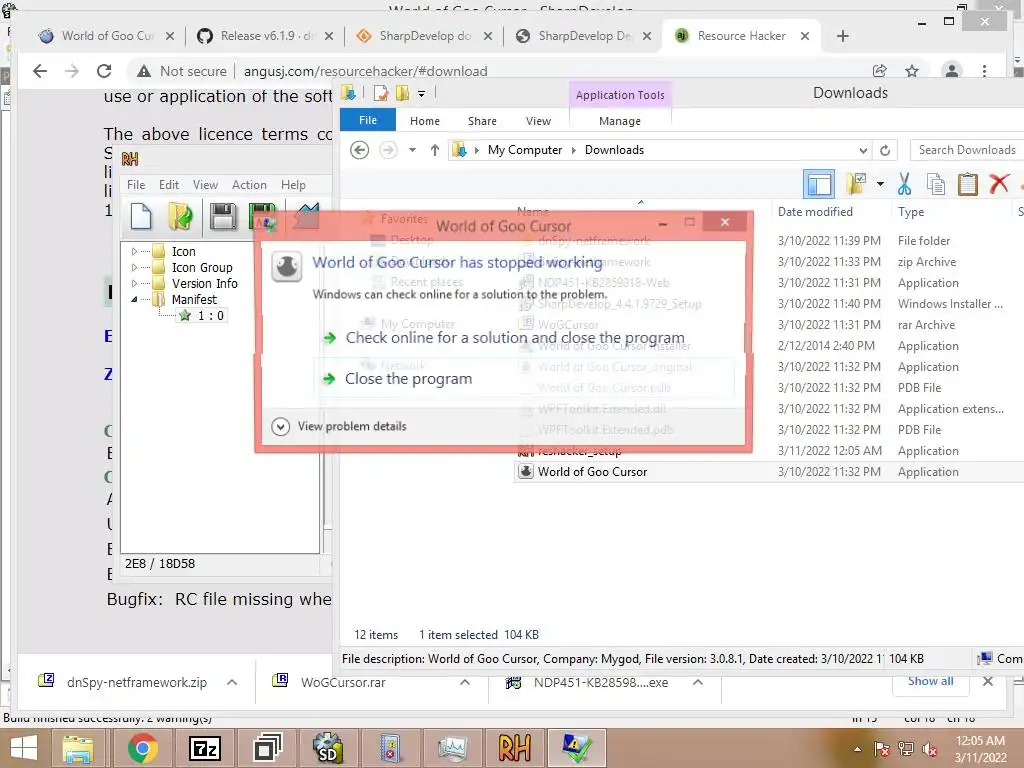Open the Action menu in Resource Hacker

coord(249,185)
